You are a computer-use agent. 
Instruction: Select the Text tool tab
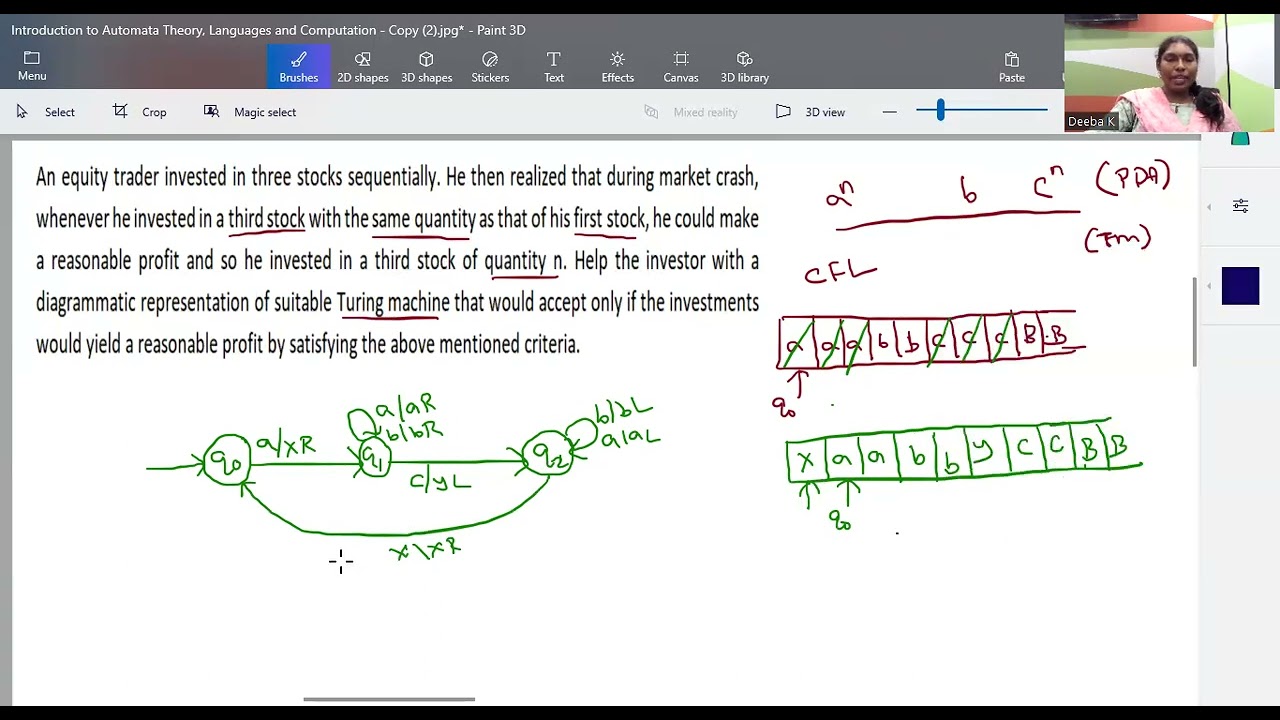pos(553,67)
